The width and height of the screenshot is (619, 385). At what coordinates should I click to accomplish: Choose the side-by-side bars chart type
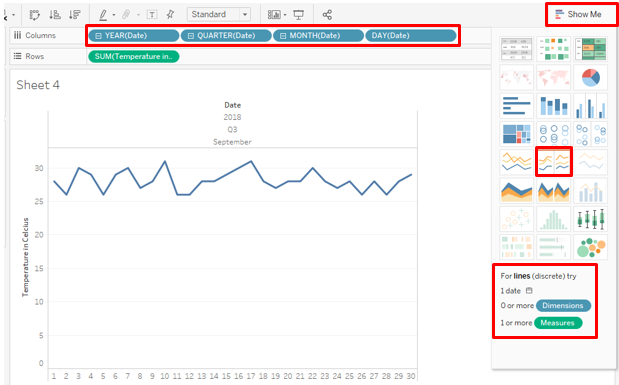[x=591, y=106]
